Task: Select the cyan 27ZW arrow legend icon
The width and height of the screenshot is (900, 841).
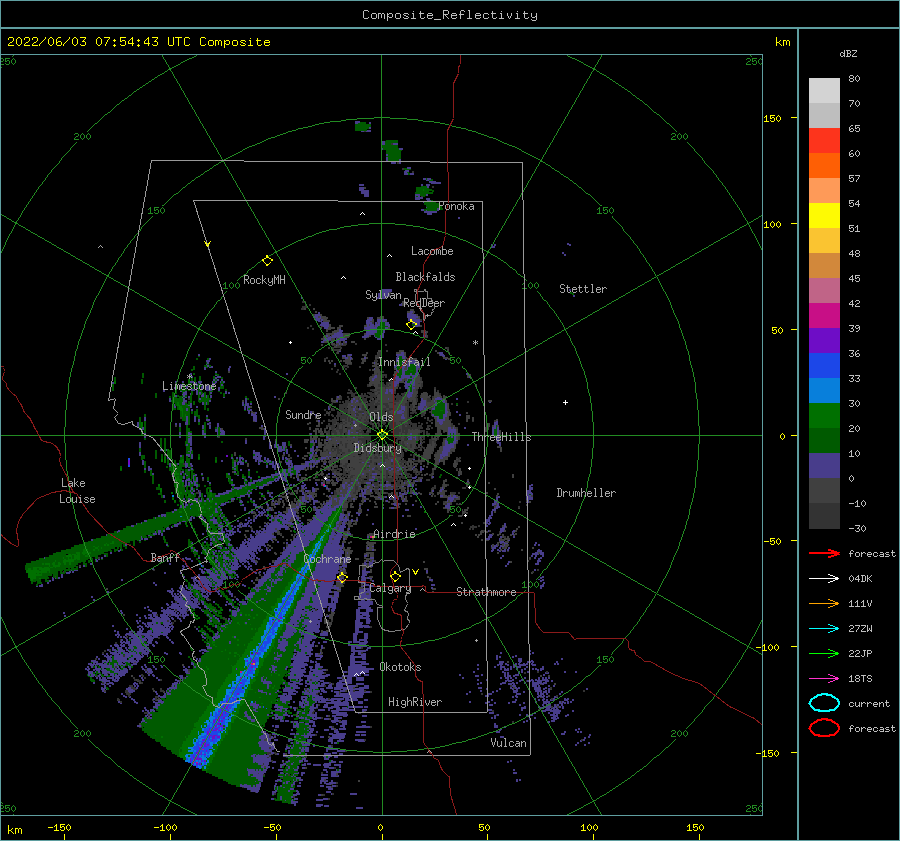Action: pos(824,629)
